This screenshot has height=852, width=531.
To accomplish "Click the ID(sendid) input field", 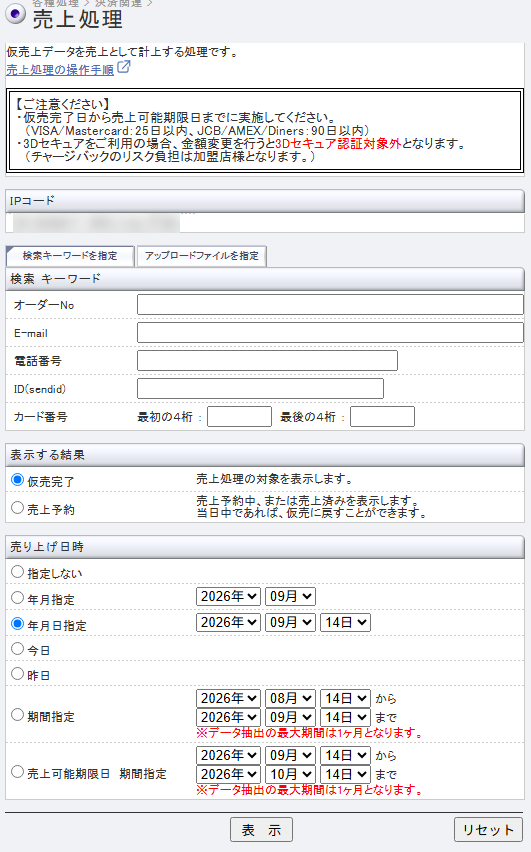I will tap(260, 389).
